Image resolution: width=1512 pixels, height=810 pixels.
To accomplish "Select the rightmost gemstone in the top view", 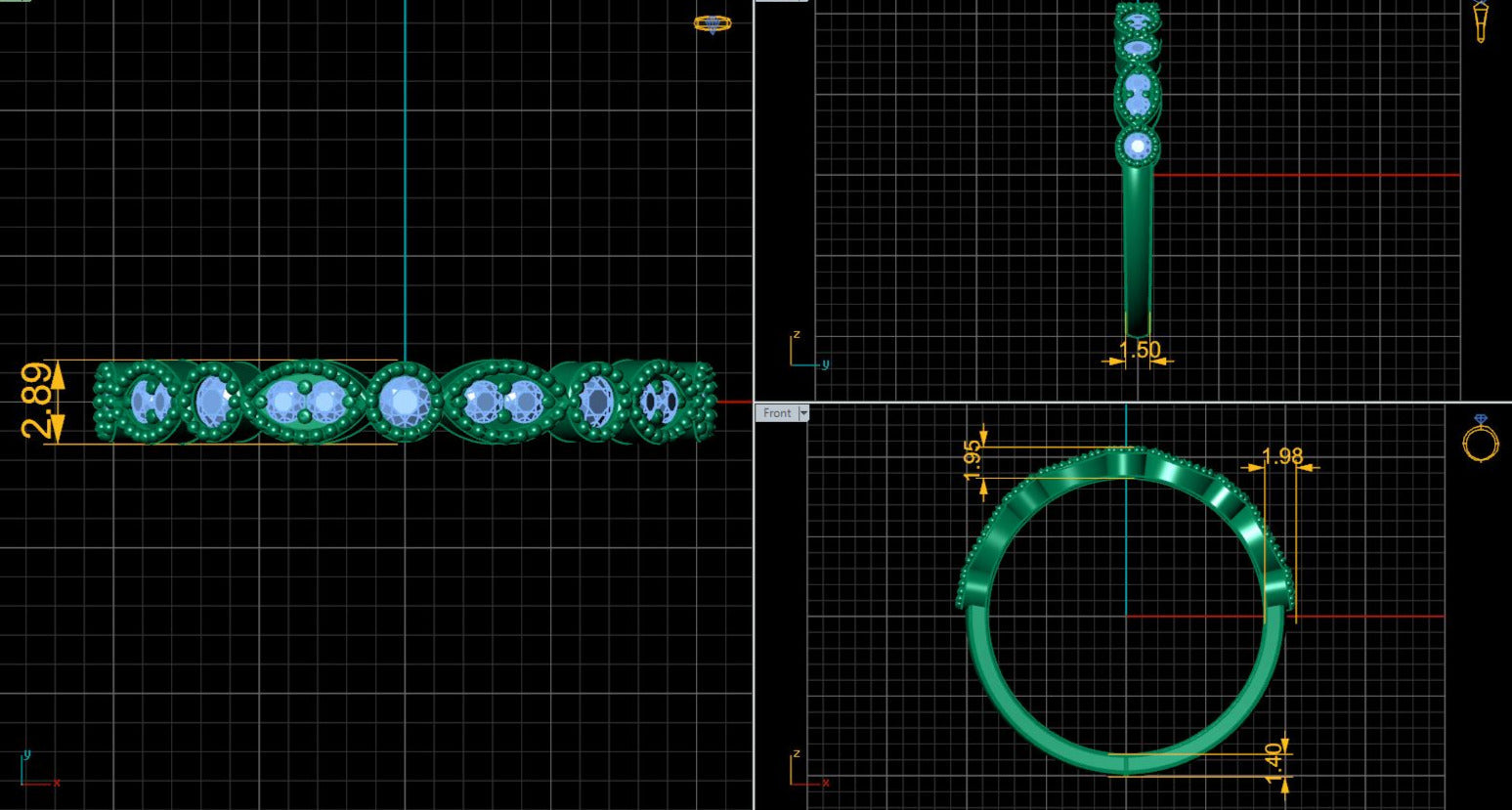I will pyautogui.click(x=660, y=401).
